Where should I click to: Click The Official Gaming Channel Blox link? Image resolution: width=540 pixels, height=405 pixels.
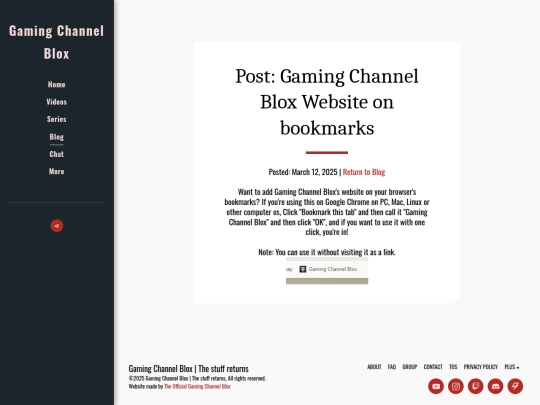[197, 386]
